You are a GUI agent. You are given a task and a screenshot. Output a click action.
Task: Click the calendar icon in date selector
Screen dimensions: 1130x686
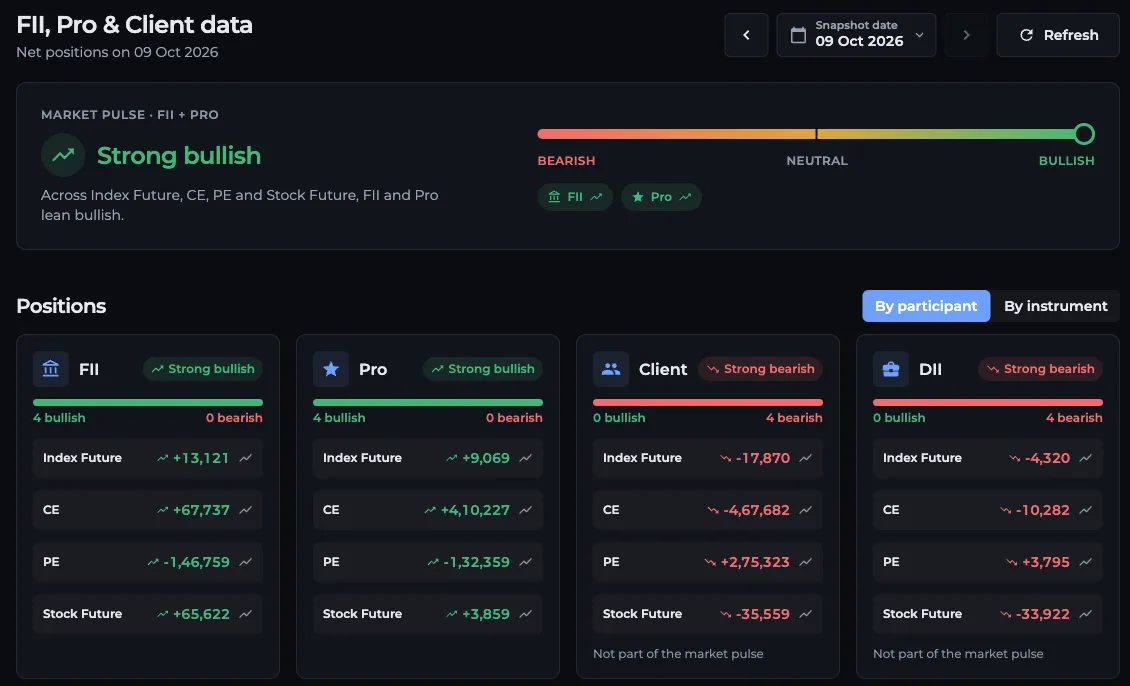tap(798, 35)
